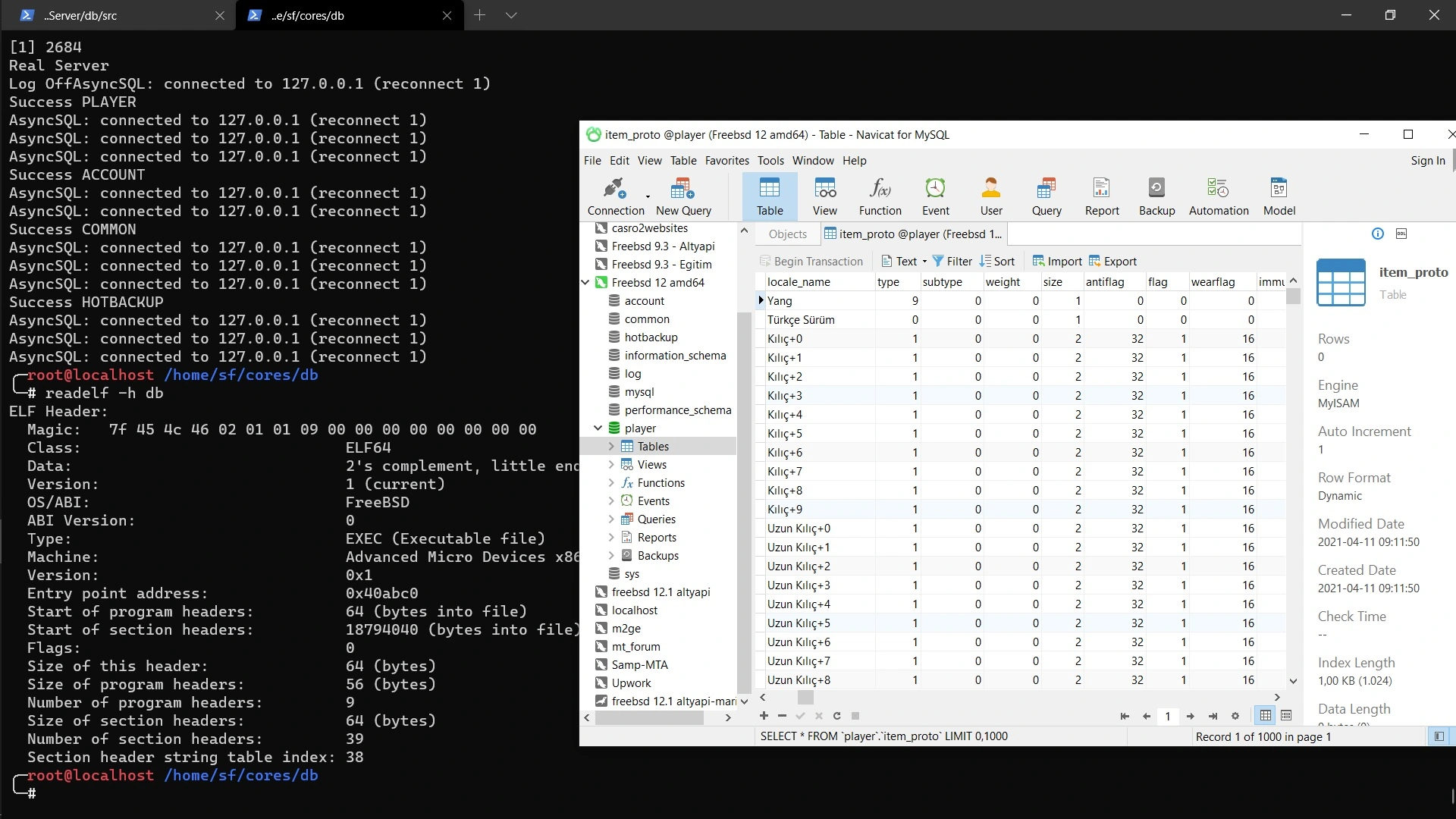
Task: Open the Query toolbar button
Action: coord(1046,196)
